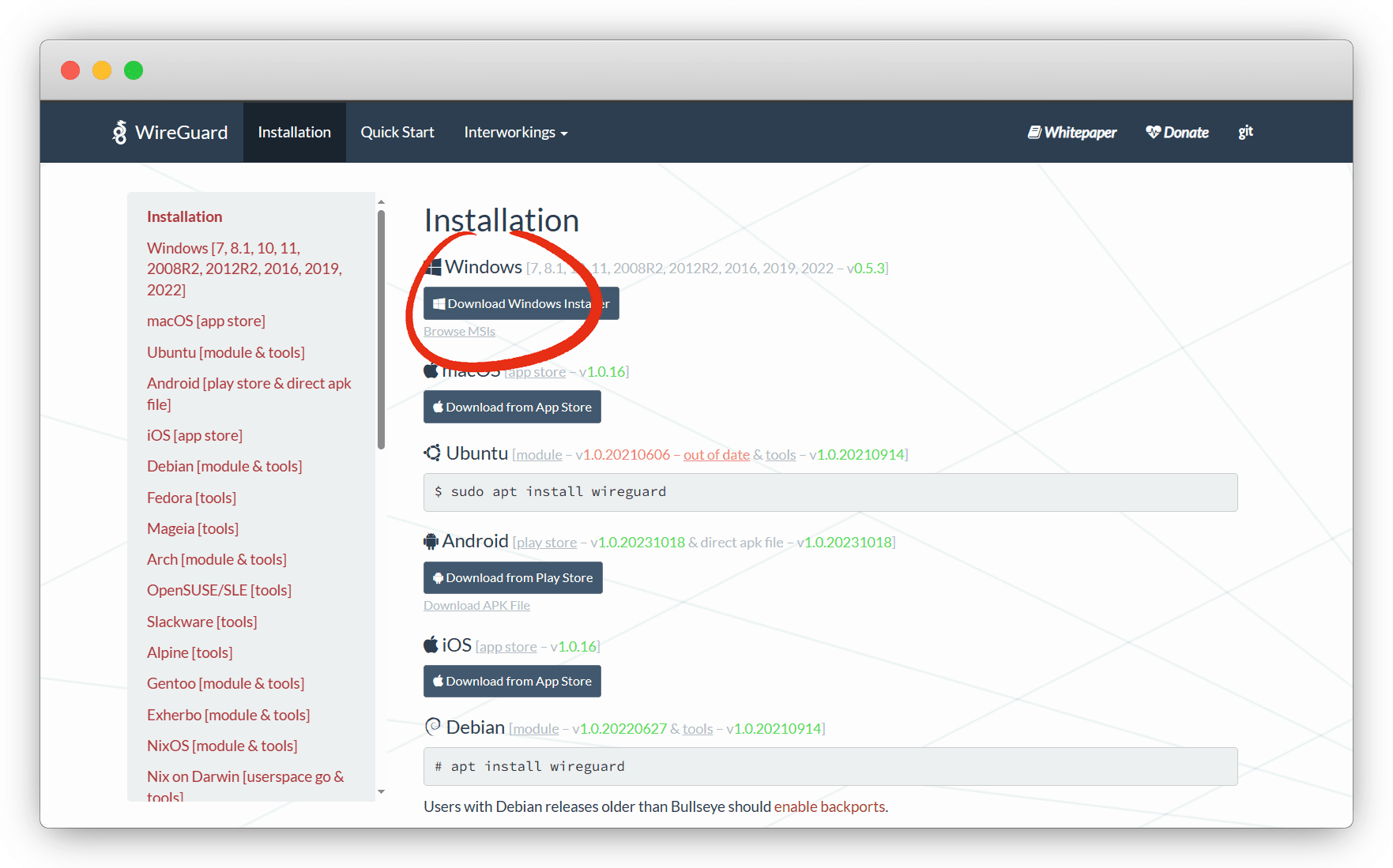The height and width of the screenshot is (868, 1393).
Task: Click the Android robot icon beside heading
Action: pos(431,541)
